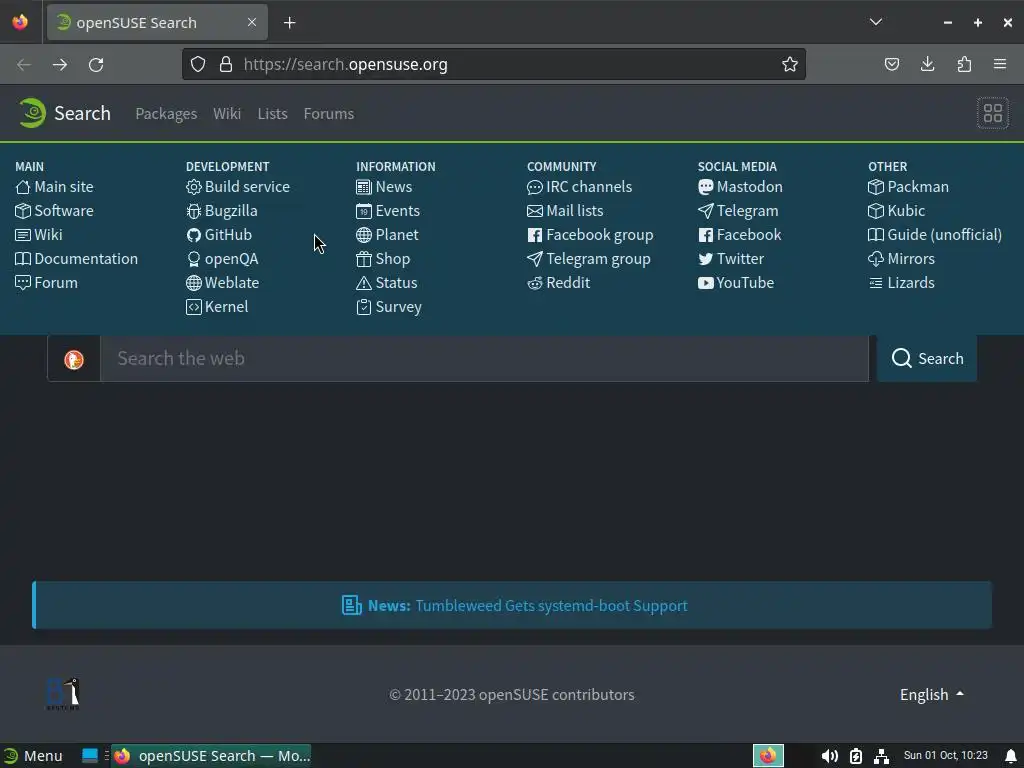Click the Search the web input field

point(485,359)
